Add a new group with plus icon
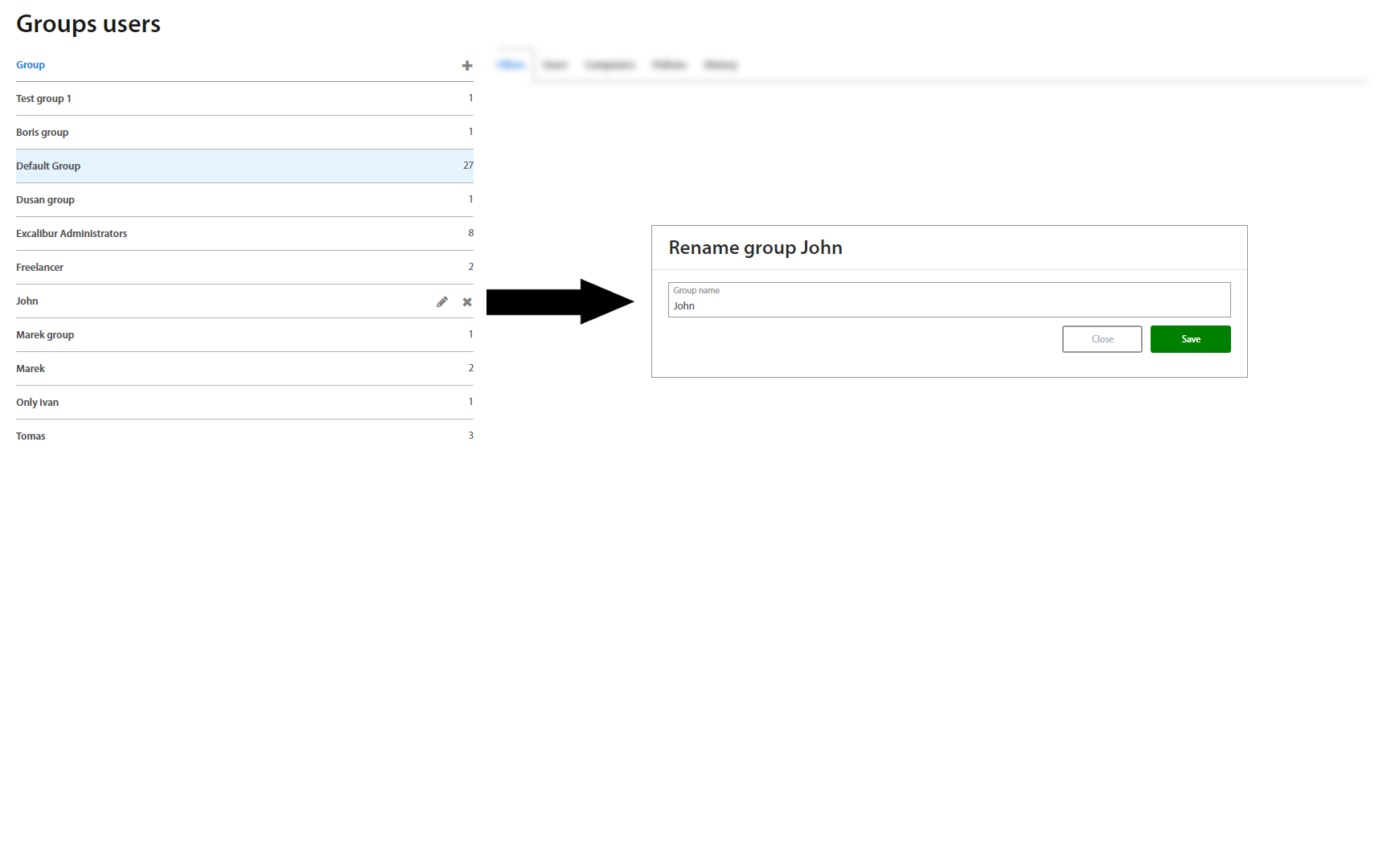 [x=466, y=66]
